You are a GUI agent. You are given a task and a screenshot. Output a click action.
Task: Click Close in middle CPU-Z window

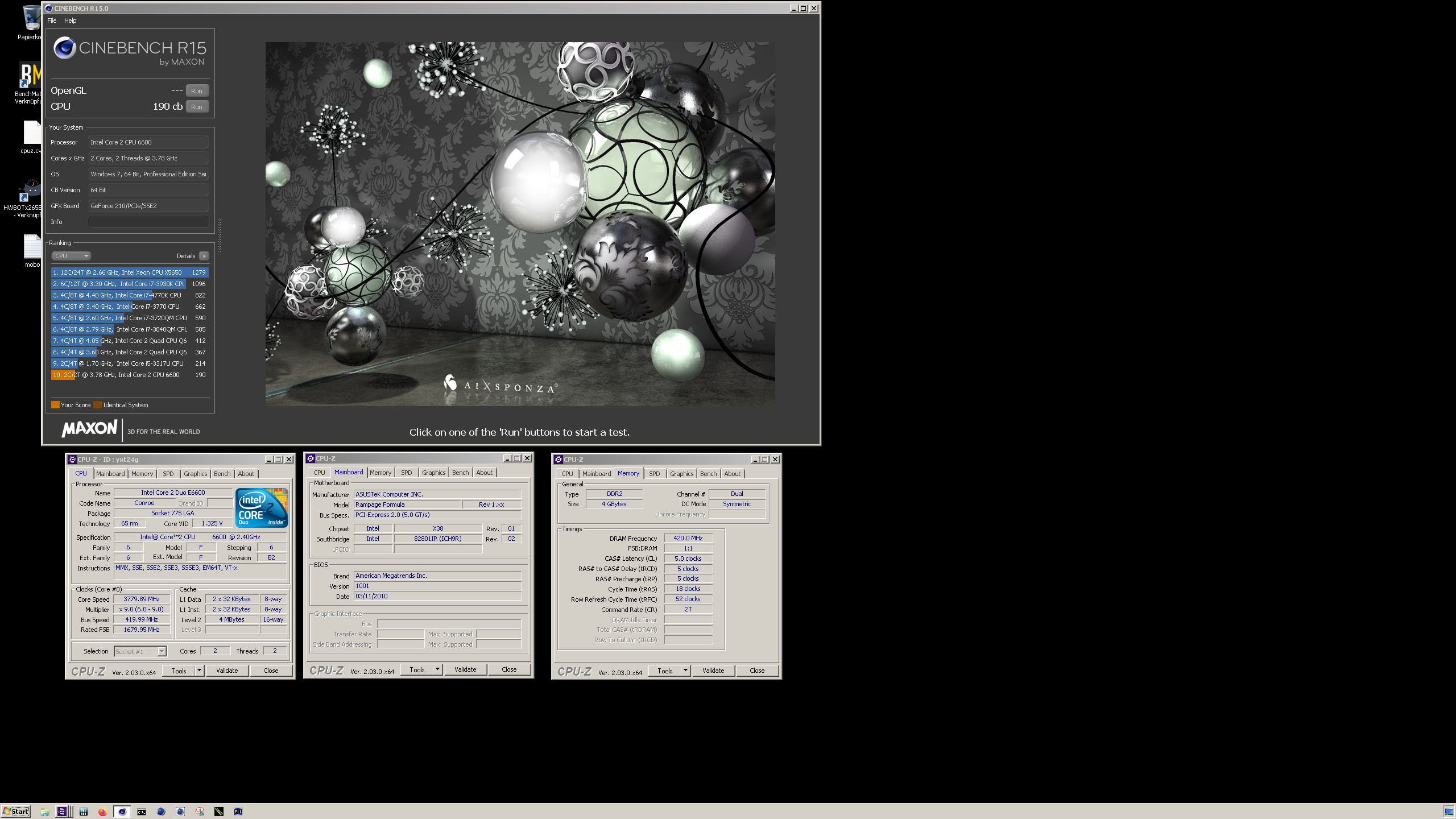[x=509, y=670]
